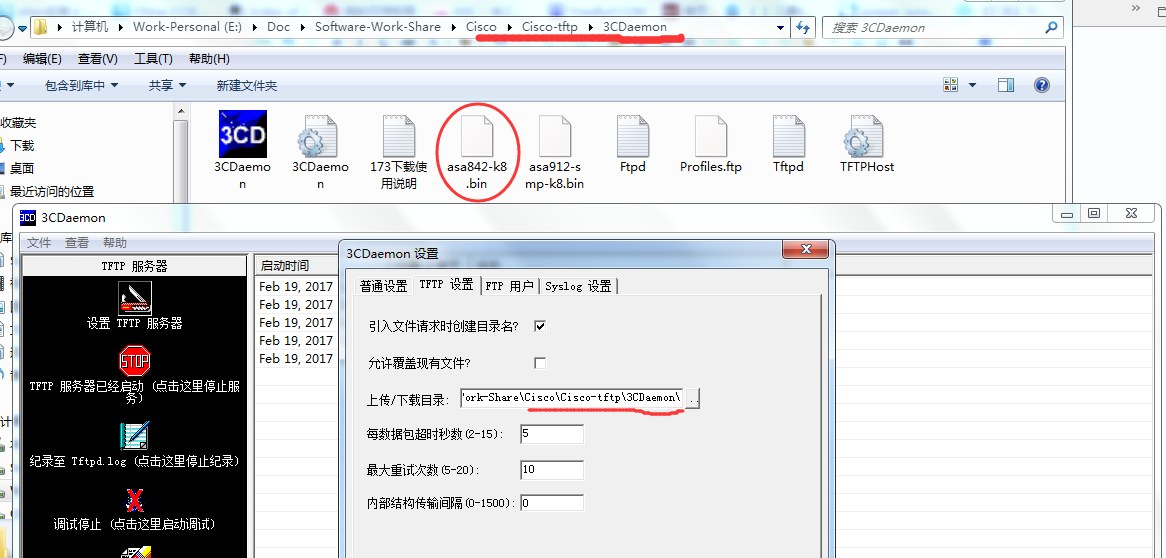
Task: Switch to the Syslog 设置 tab
Action: tap(579, 286)
